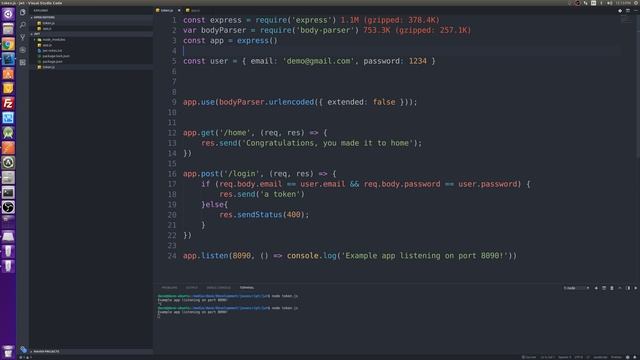Open FileZilla from the launcher

(8, 103)
